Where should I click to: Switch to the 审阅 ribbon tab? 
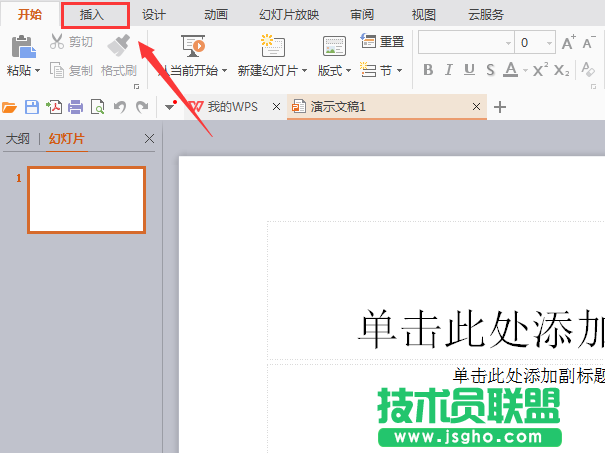(362, 15)
